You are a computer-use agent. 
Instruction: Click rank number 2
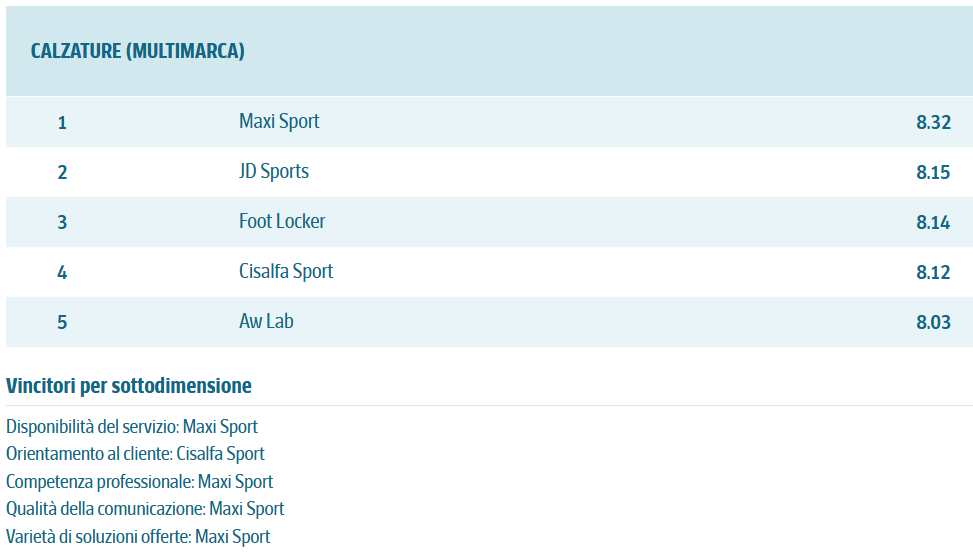coord(62,173)
